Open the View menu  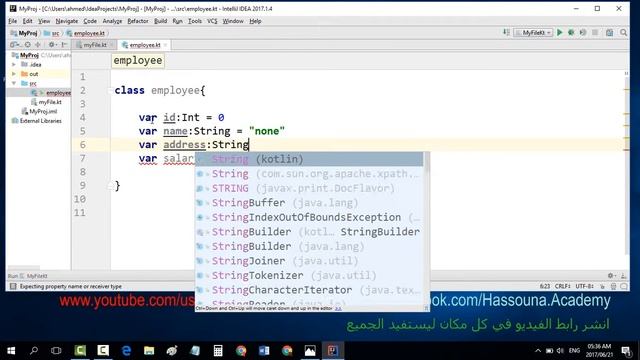(x=44, y=21)
